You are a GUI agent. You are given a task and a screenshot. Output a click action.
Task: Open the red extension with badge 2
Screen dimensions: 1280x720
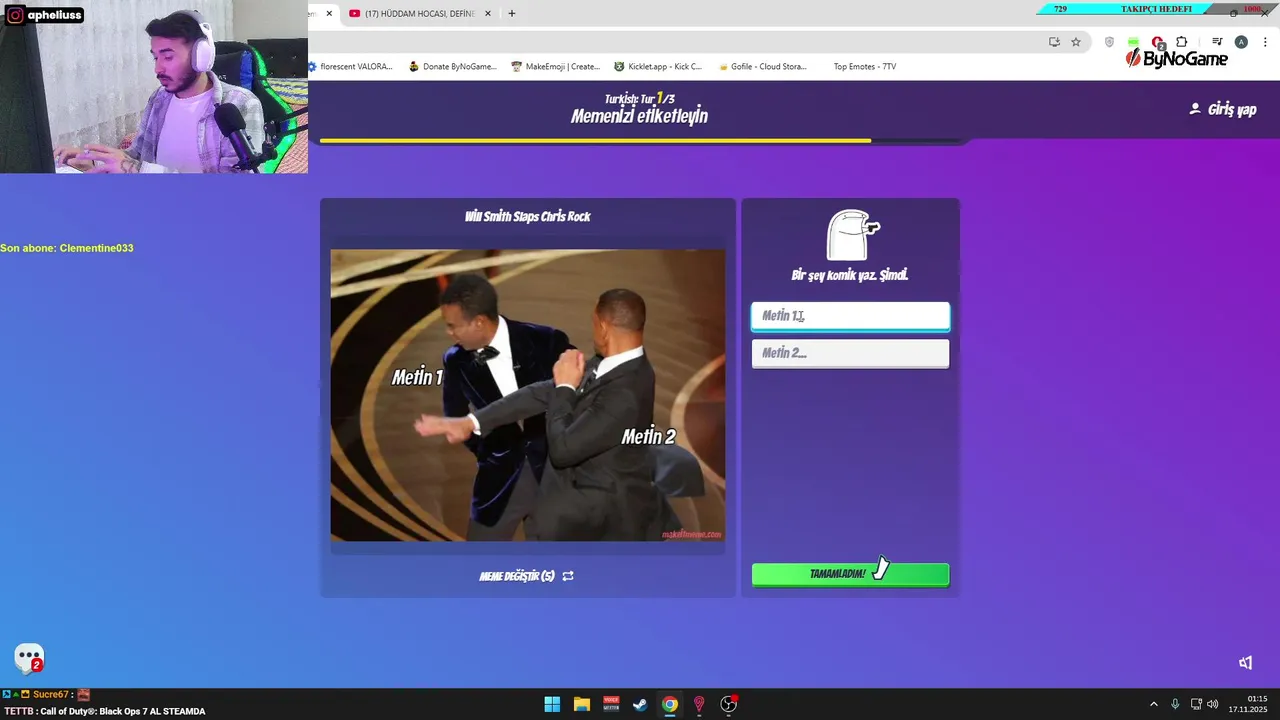[1158, 43]
